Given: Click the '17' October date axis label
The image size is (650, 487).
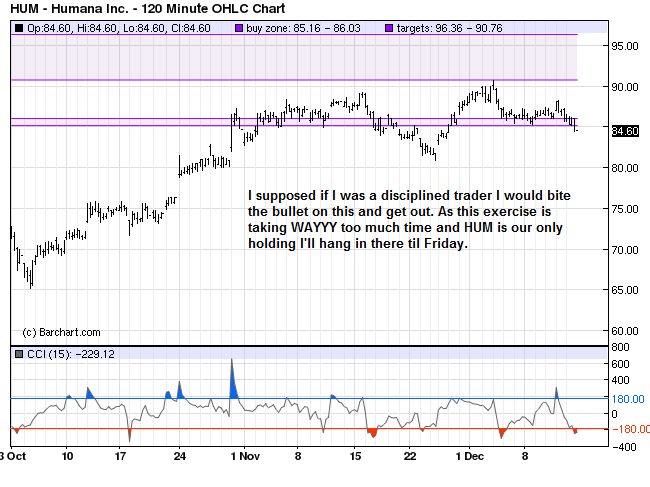Looking at the screenshot, I should [120, 456].
